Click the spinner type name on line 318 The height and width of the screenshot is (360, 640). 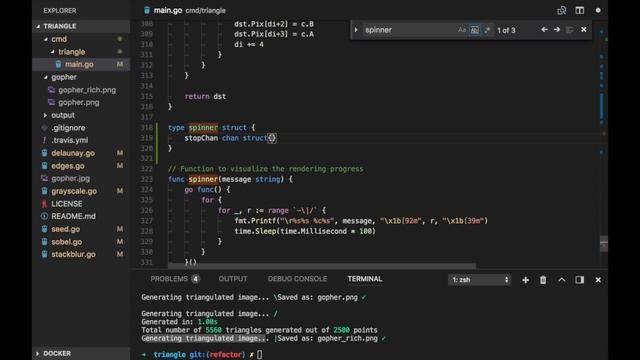tap(203, 128)
